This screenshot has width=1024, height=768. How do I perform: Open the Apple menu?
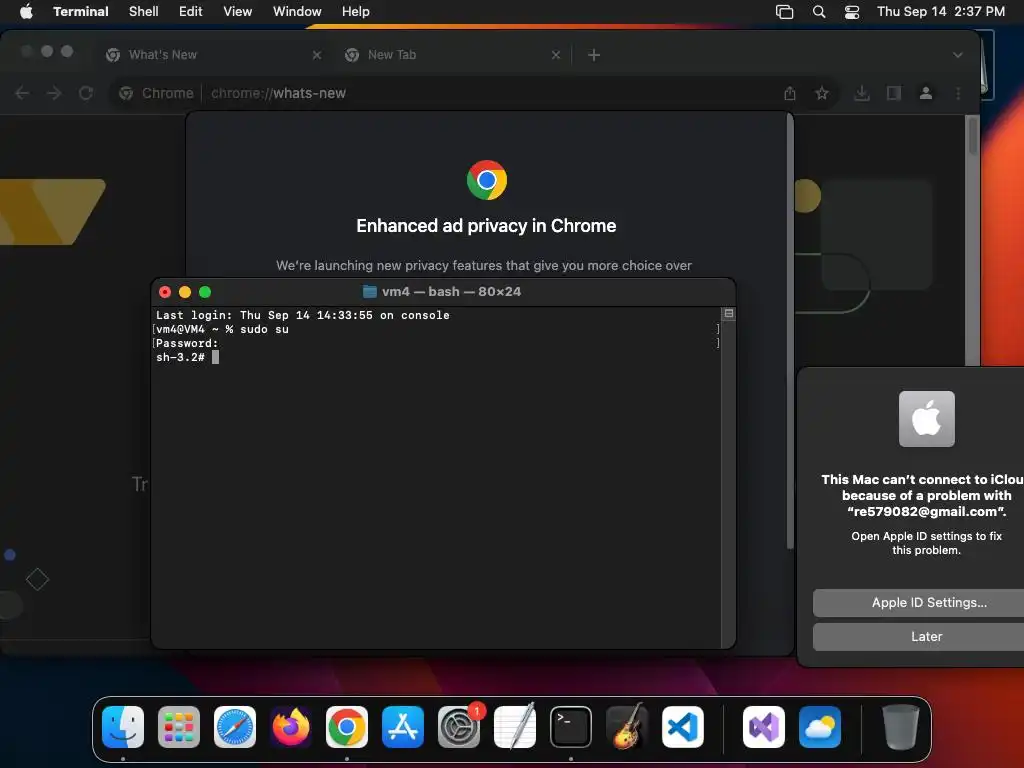(26, 11)
